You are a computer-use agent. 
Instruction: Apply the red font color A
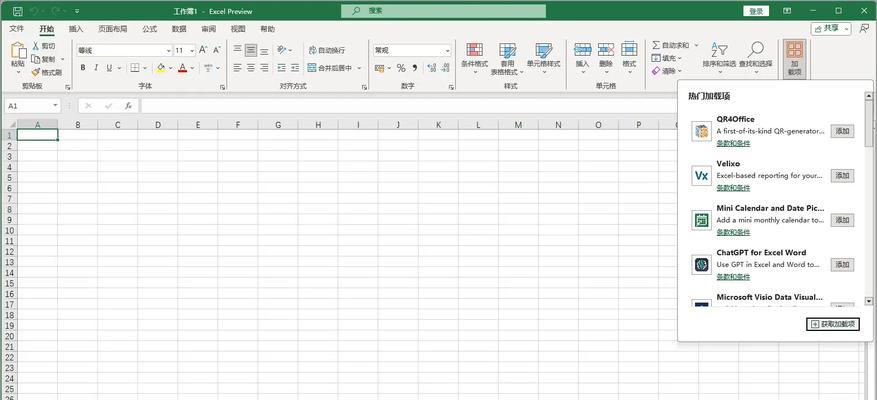[182, 68]
